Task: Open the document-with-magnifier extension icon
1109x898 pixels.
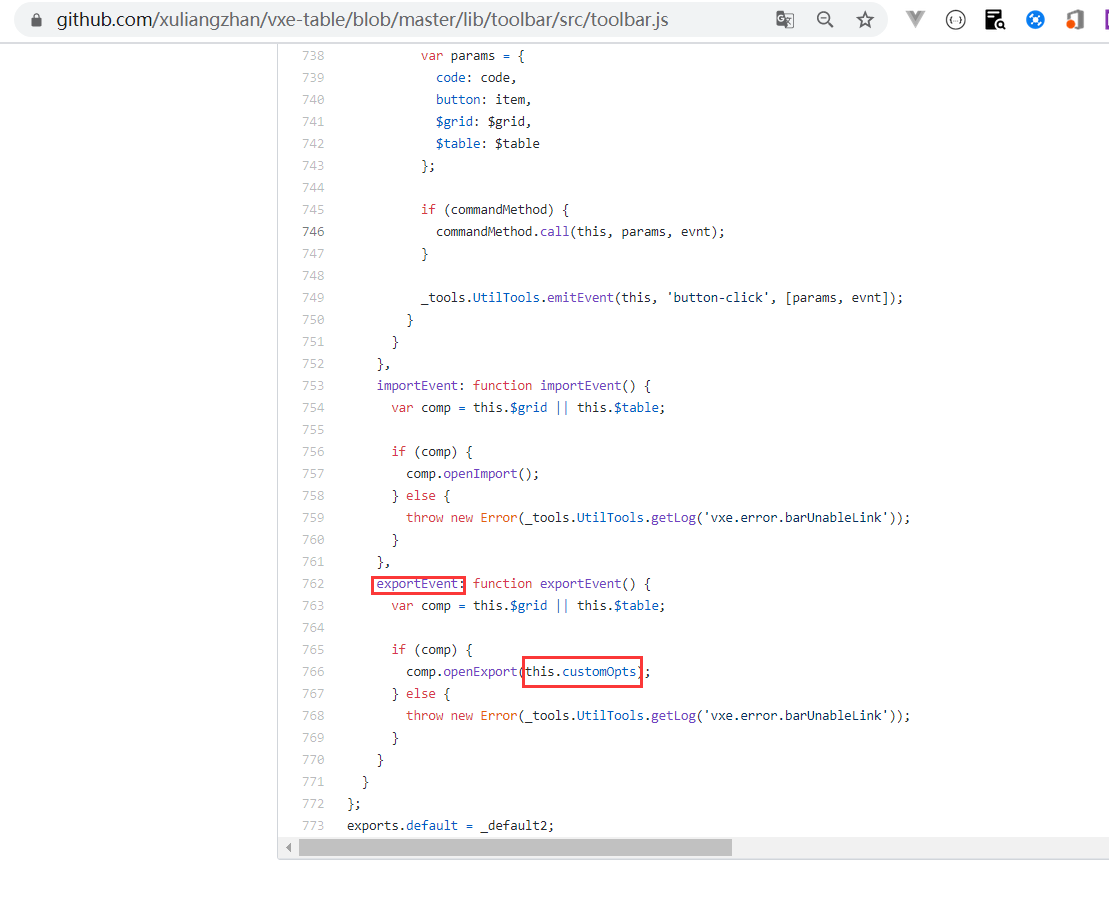Action: click(x=994, y=19)
